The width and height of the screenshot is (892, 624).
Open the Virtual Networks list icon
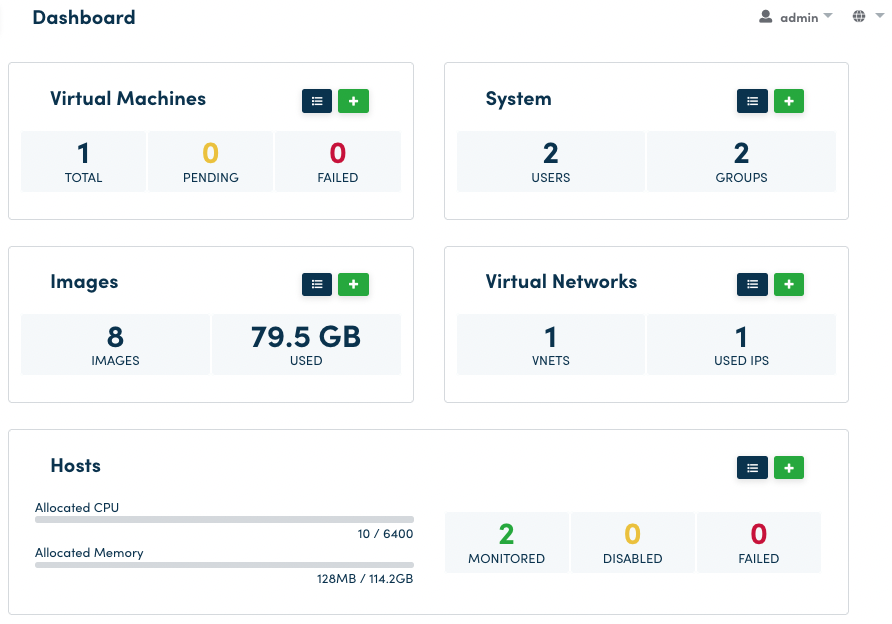click(x=752, y=285)
